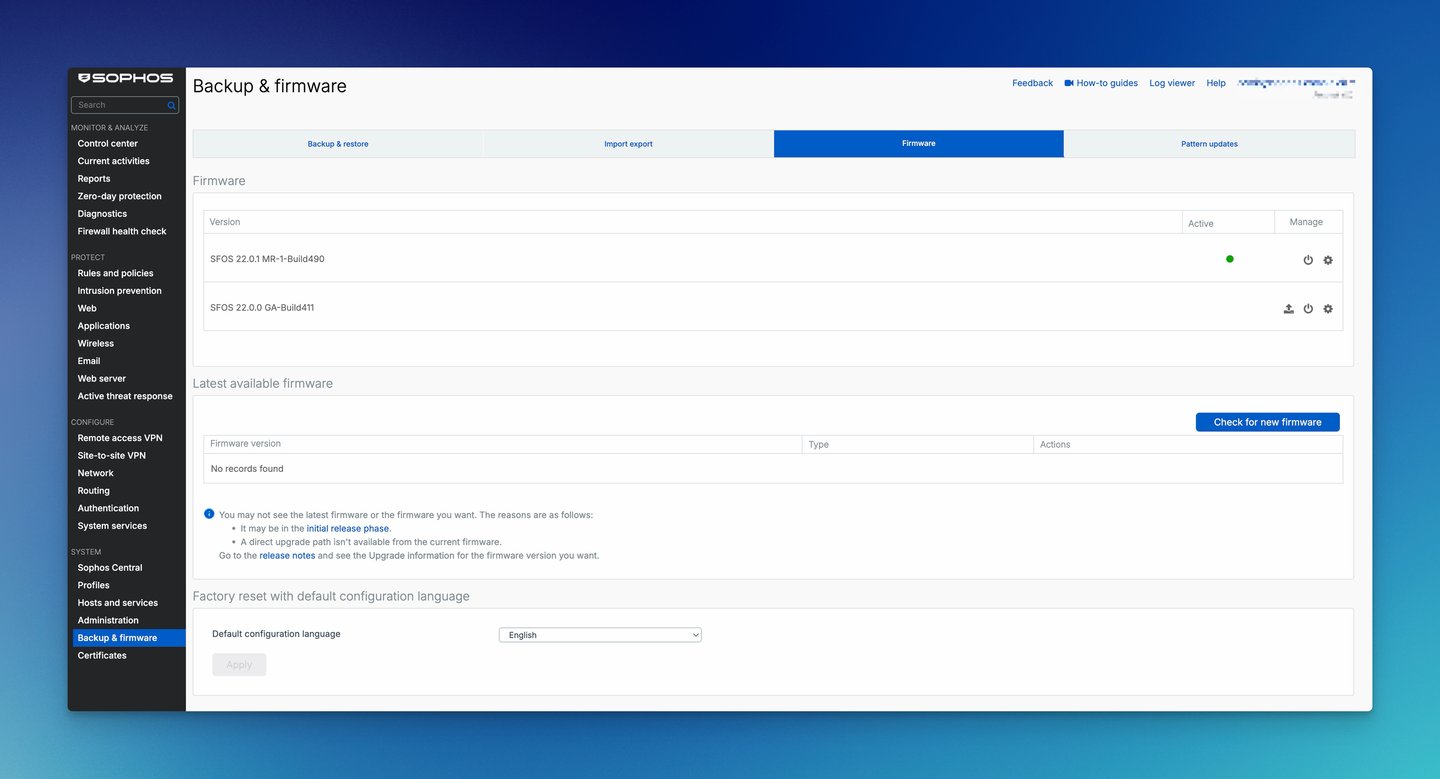The width and height of the screenshot is (1440, 779).
Task: Open Diagnostics in sidebar
Action: tap(102, 214)
